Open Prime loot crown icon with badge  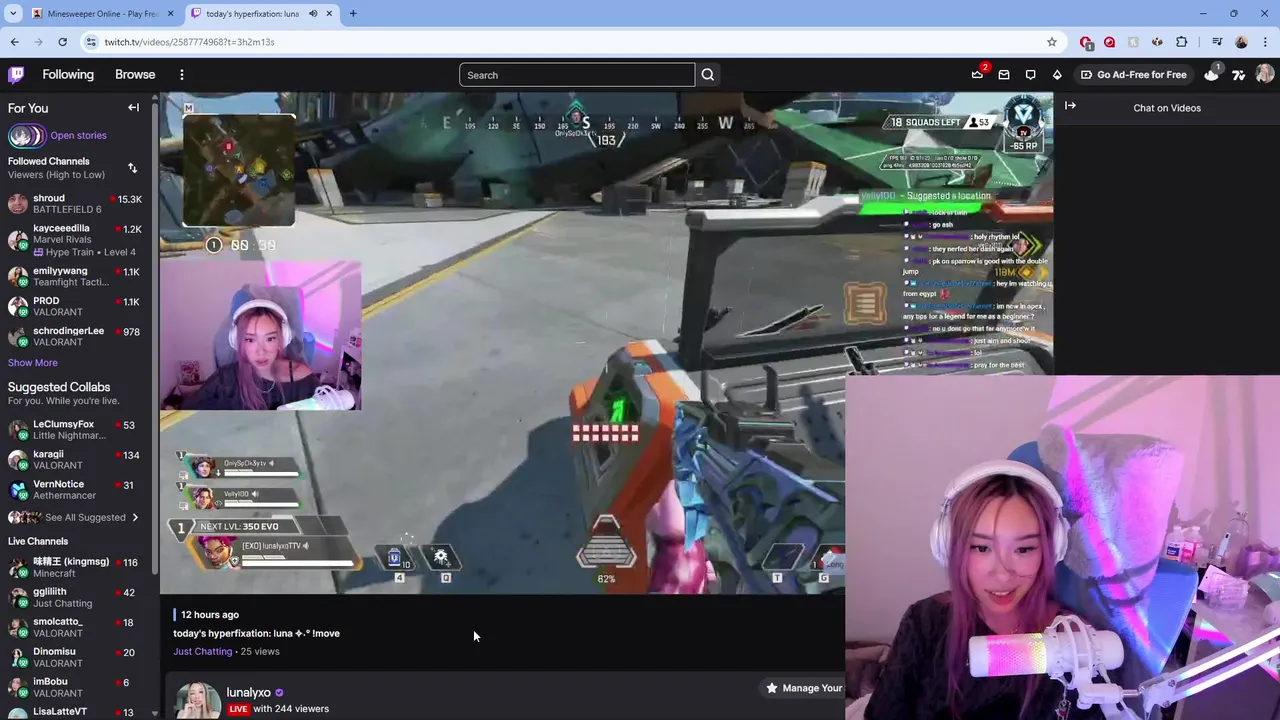pyautogui.click(x=977, y=75)
